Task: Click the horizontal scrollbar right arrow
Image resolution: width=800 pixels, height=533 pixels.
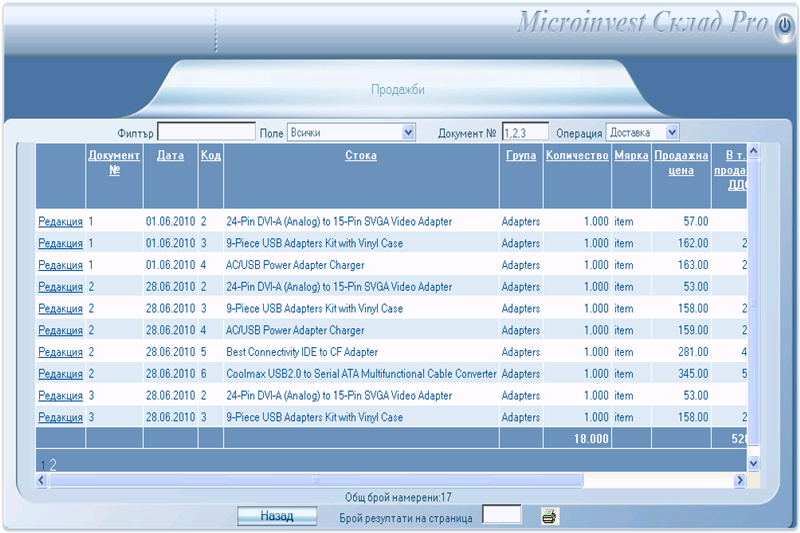Action: pyautogui.click(x=739, y=479)
